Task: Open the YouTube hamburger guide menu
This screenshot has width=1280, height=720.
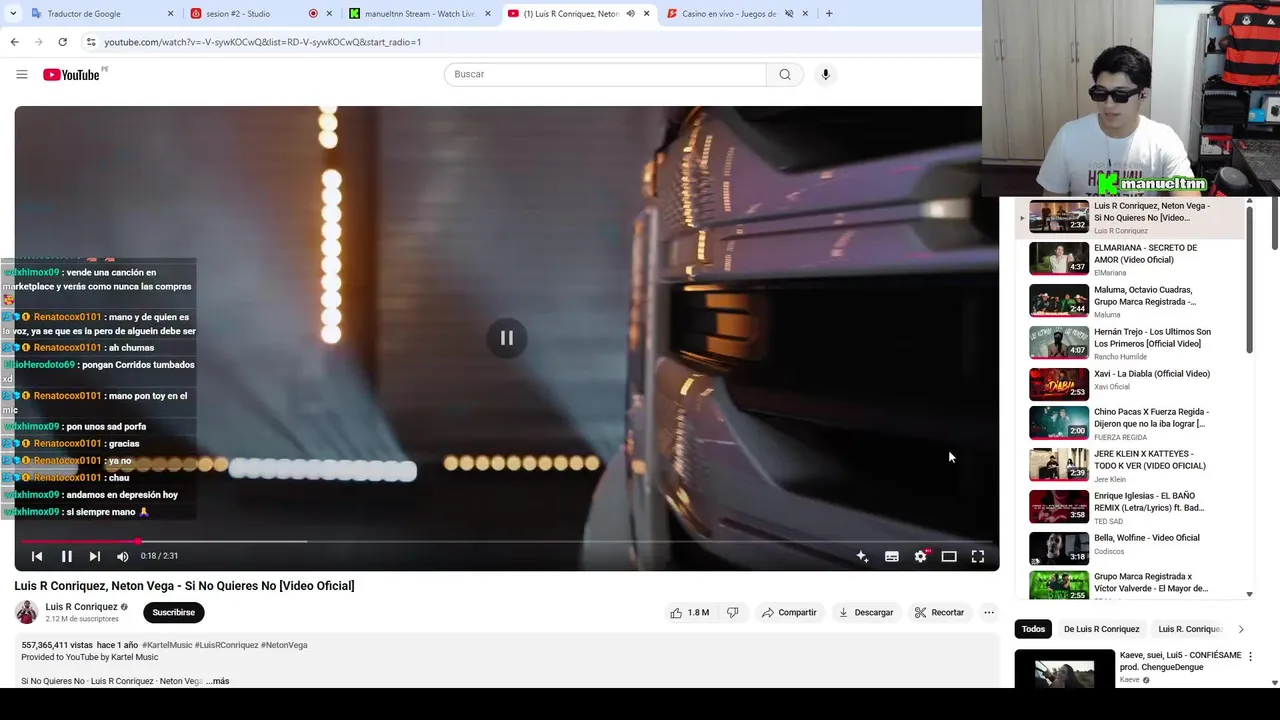Action: click(x=21, y=74)
